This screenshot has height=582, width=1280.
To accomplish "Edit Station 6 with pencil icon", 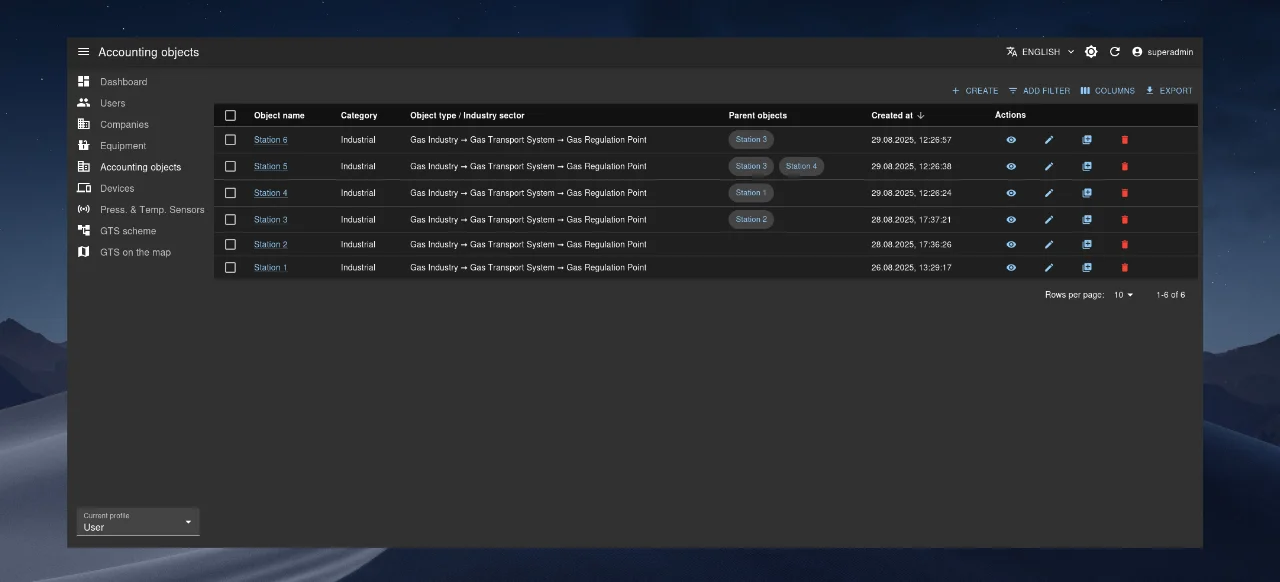I will click(x=1049, y=140).
